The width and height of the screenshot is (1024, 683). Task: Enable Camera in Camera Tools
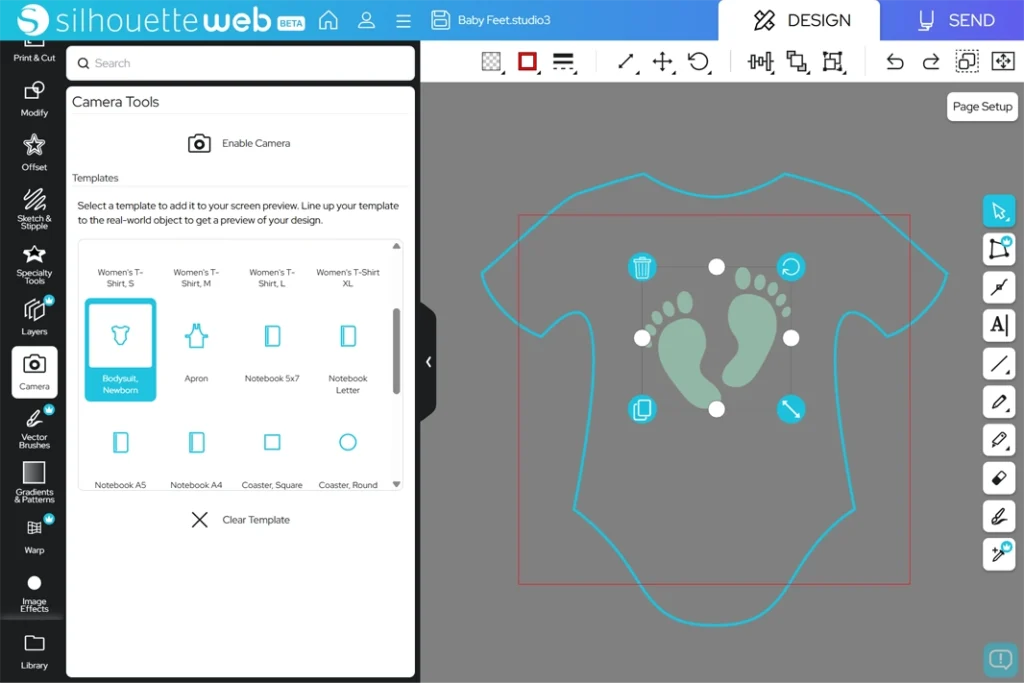[x=240, y=143]
